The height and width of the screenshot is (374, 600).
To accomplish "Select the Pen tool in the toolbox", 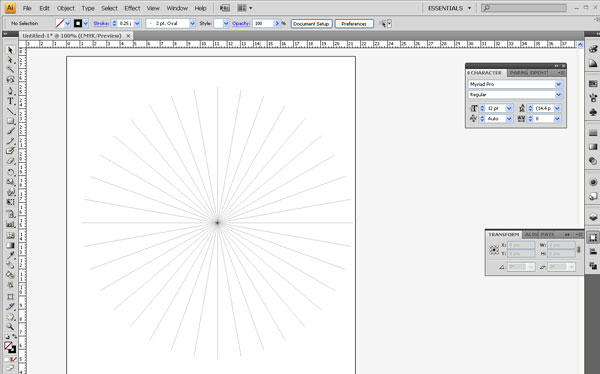I will coord(10,91).
